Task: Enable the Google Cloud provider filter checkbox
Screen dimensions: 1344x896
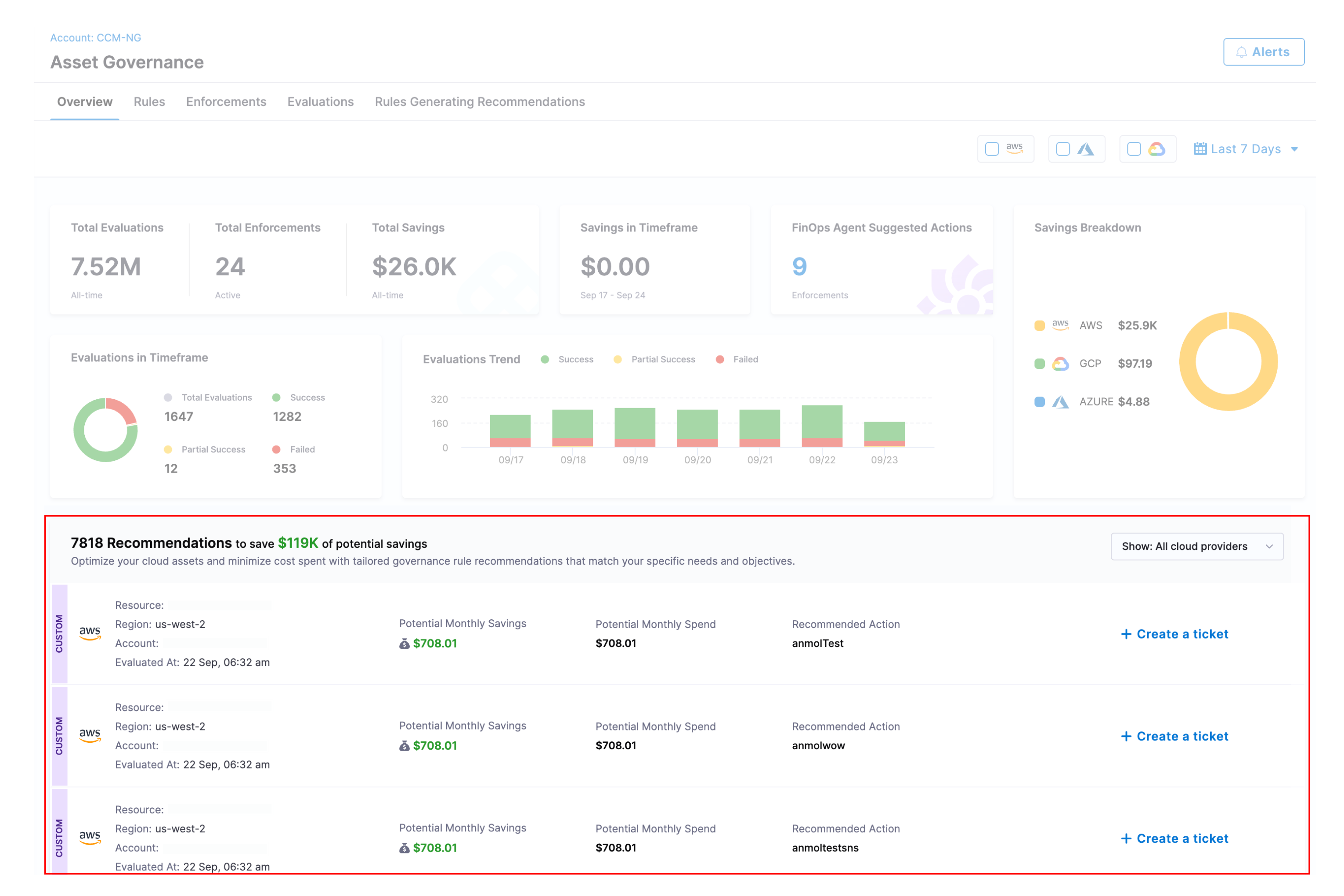Action: pos(1134,149)
